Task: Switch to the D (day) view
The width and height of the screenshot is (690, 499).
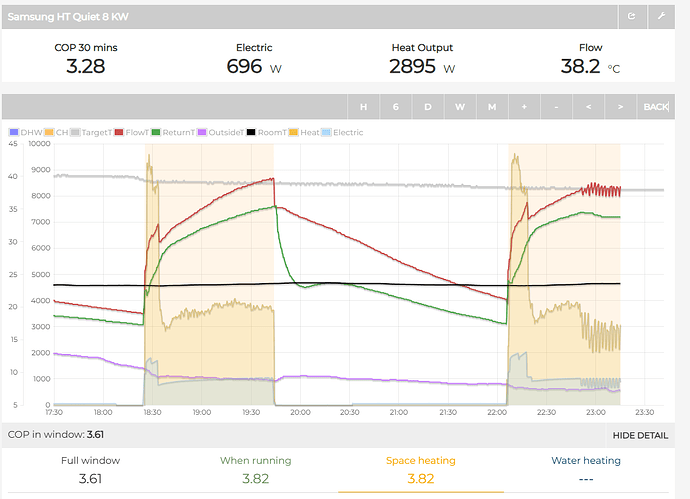Action: (428, 107)
